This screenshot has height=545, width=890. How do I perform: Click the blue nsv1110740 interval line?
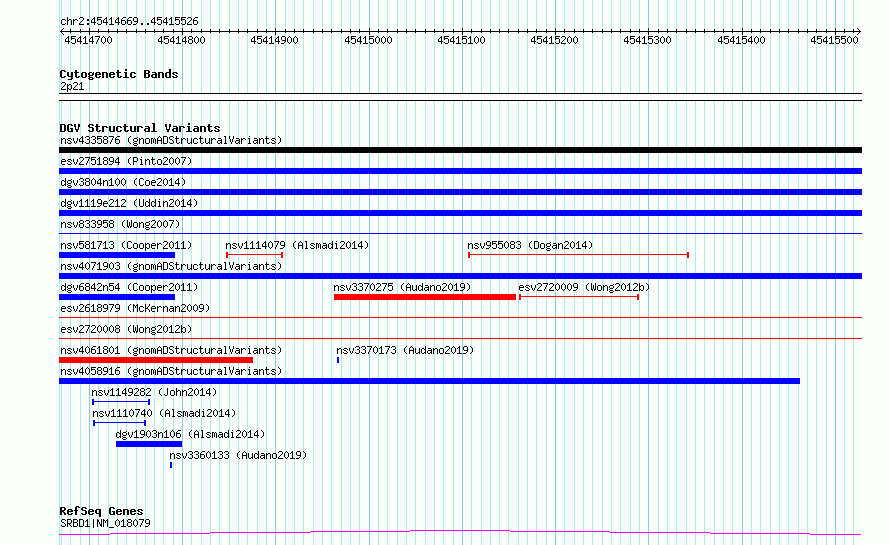tap(119, 423)
